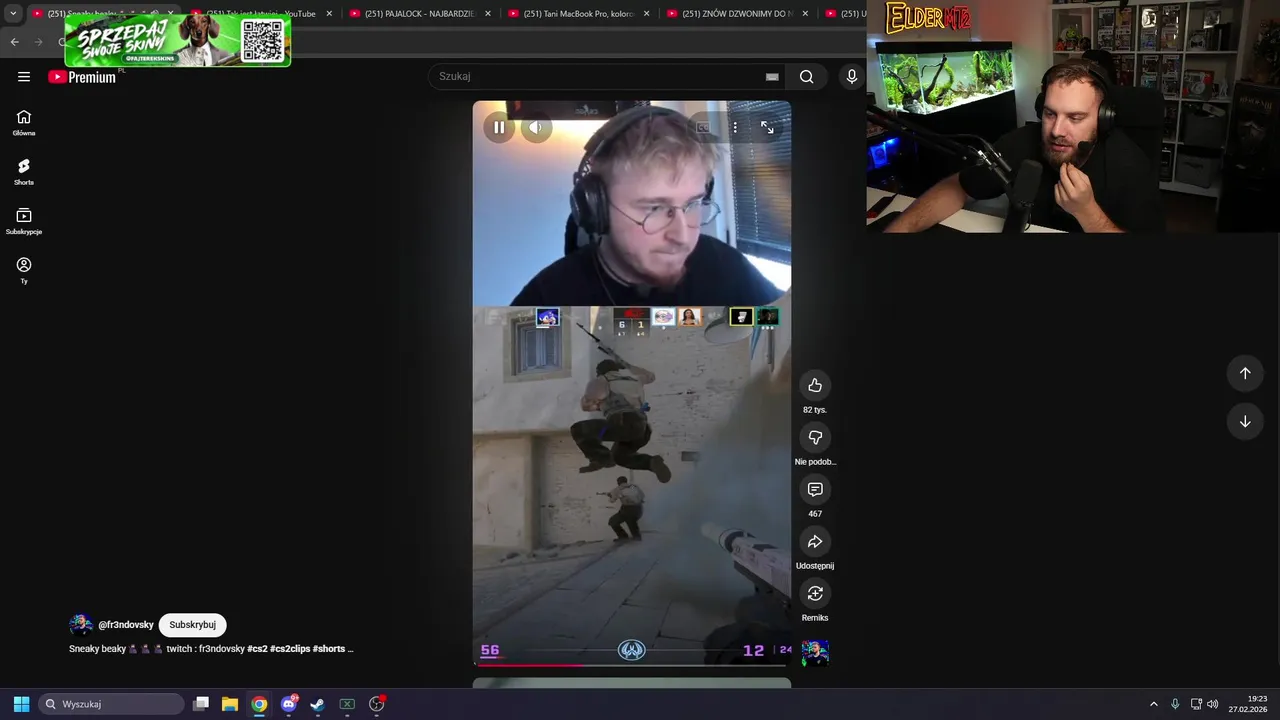Show hidden system tray icons

(x=1153, y=704)
